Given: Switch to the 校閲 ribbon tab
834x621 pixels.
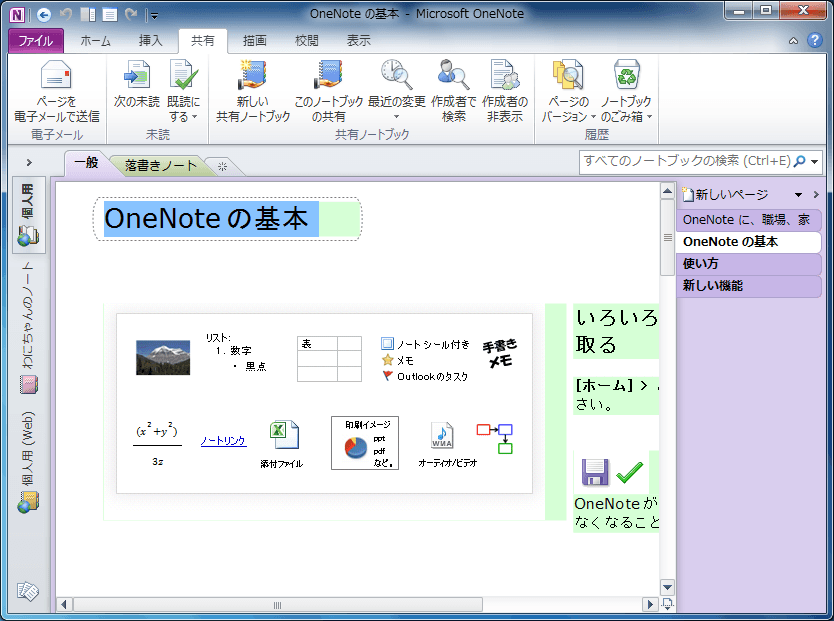Looking at the screenshot, I should [x=306, y=41].
